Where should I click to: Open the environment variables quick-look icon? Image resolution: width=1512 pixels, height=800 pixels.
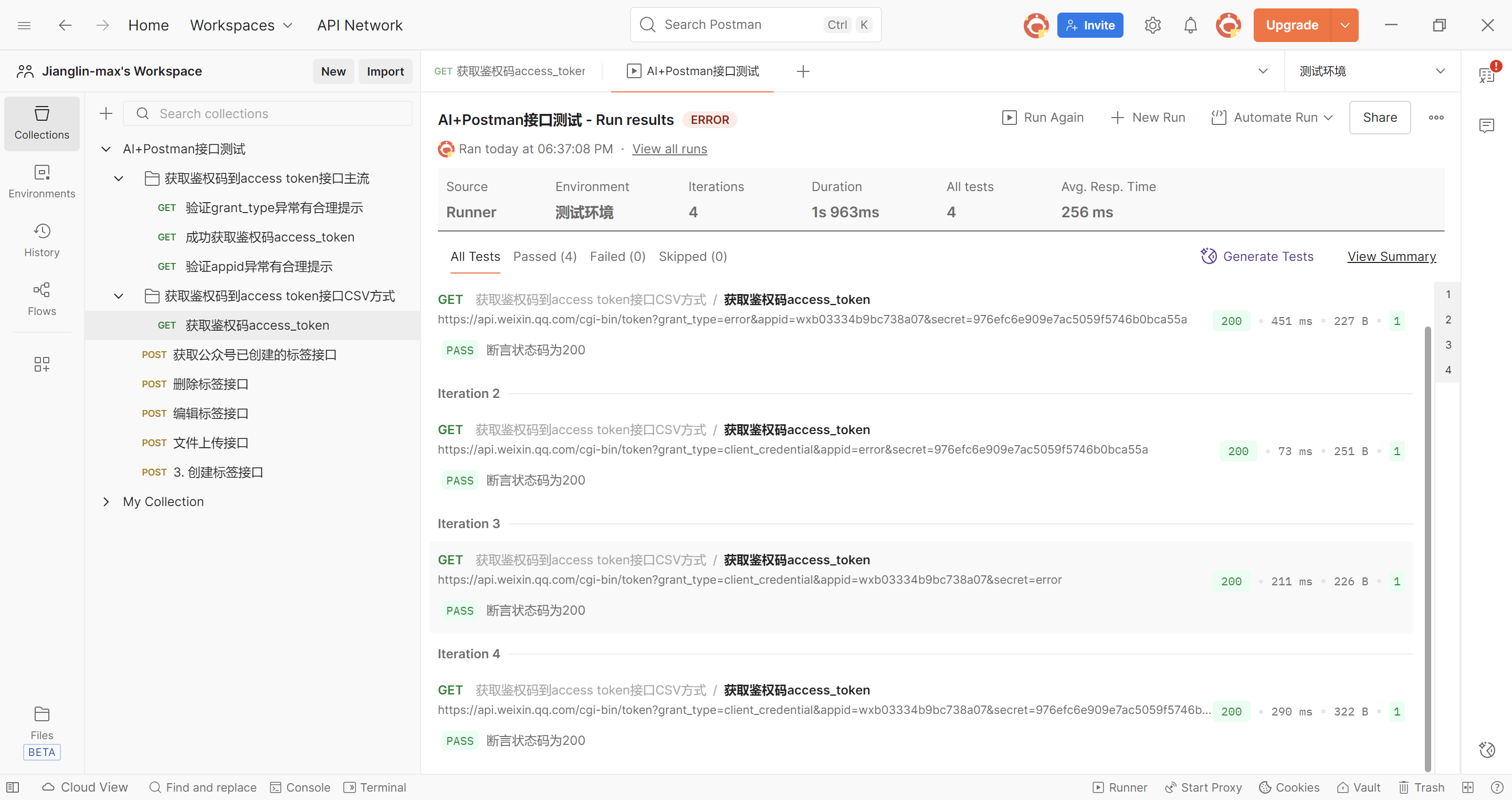pyautogui.click(x=1487, y=74)
